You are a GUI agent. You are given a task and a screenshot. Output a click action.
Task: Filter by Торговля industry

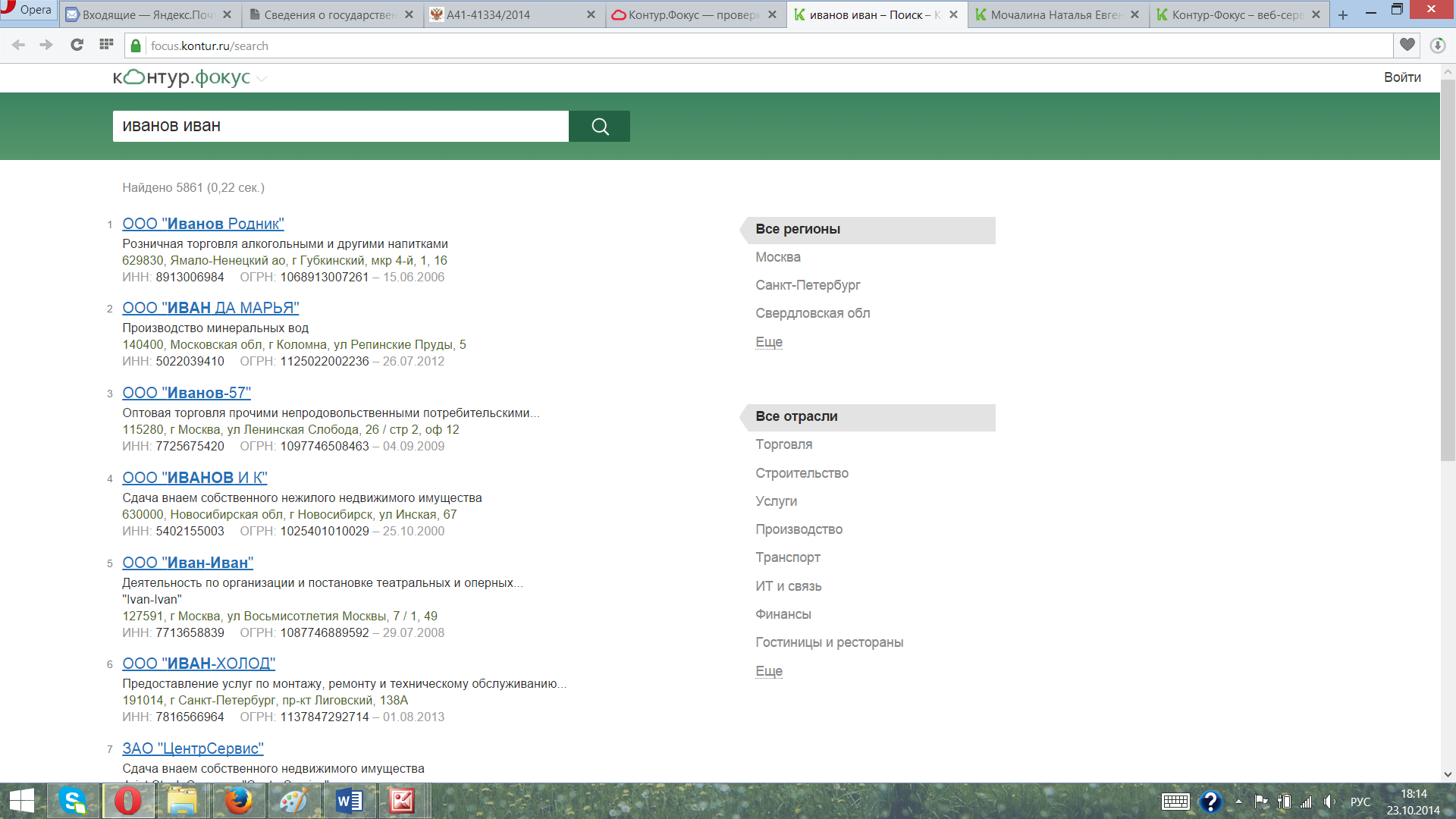(x=784, y=444)
